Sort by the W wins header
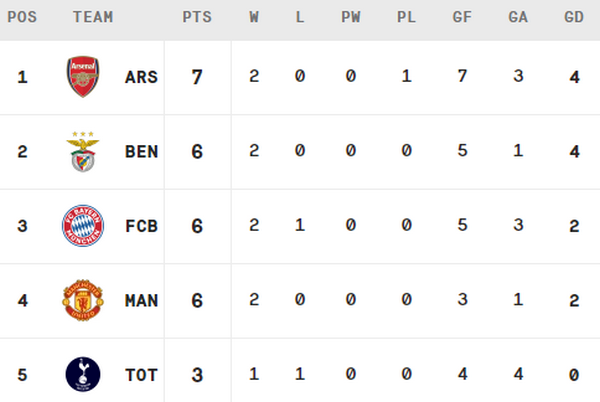 click(254, 18)
